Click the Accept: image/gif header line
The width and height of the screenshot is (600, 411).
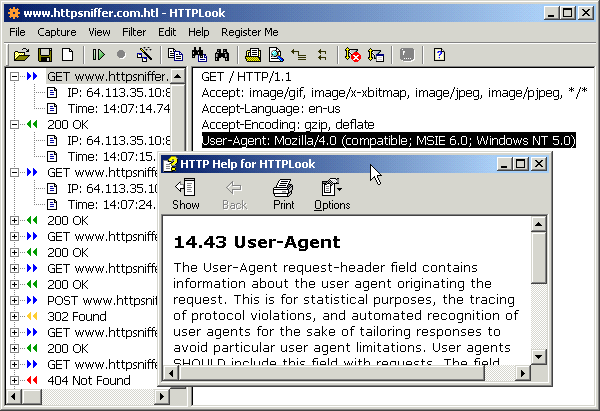(394, 93)
